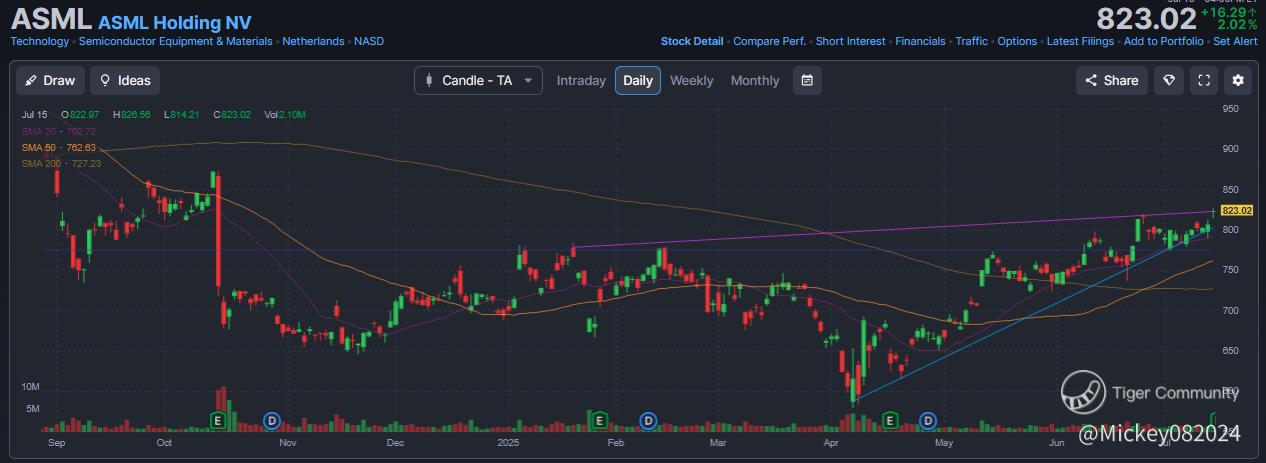The height and width of the screenshot is (463, 1266).
Task: Open the Options page link
Action: pos(1017,42)
